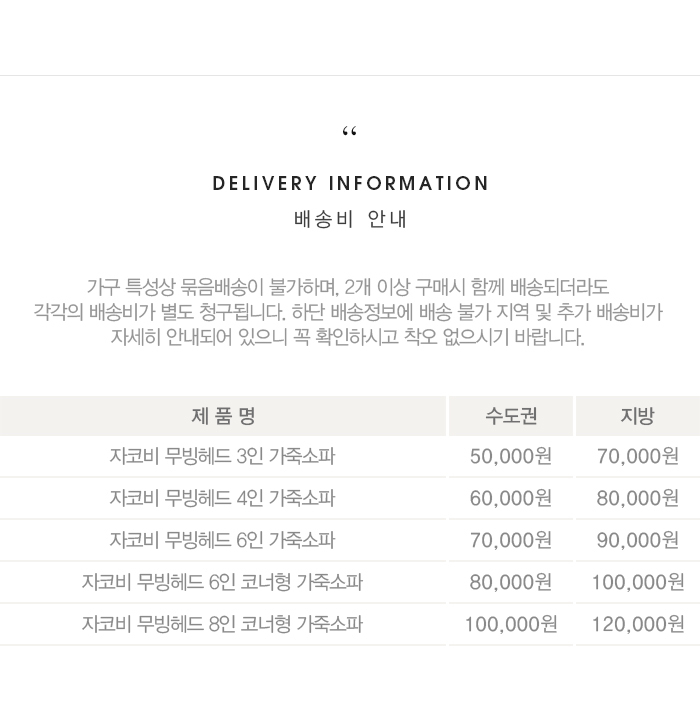The height and width of the screenshot is (720, 700).
Task: Click 자코비 무빙헤드 8인 코너형 가죽소파 name
Action: 222,624
